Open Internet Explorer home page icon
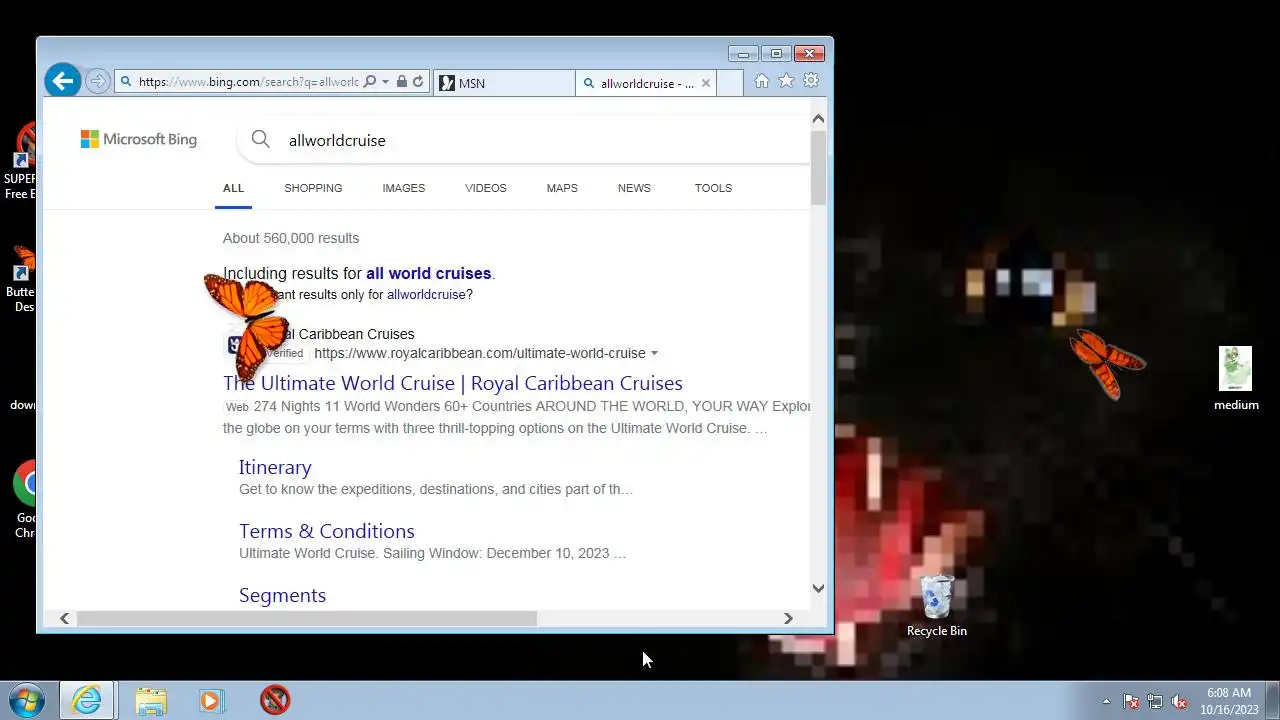This screenshot has height=720, width=1280. pos(762,81)
